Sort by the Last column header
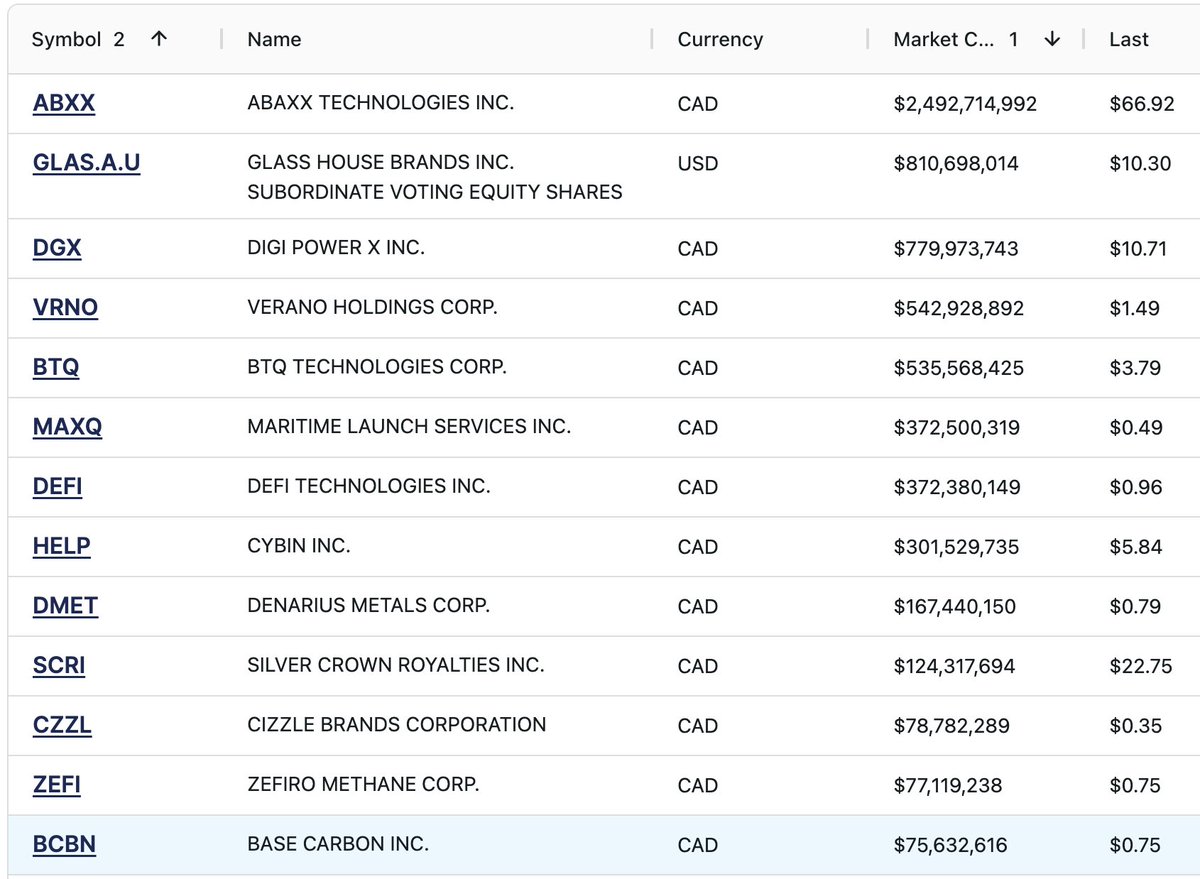This screenshot has width=1200, height=879. click(1129, 39)
